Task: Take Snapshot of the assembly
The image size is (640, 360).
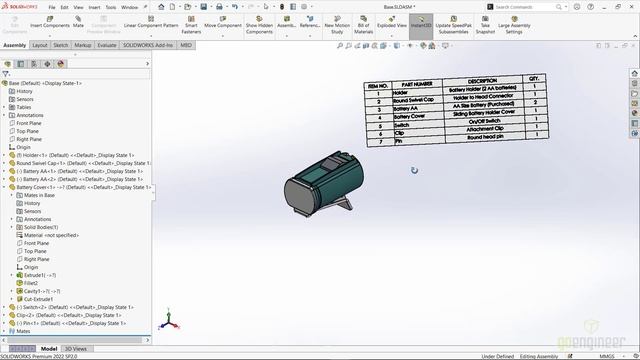Action: [485, 25]
